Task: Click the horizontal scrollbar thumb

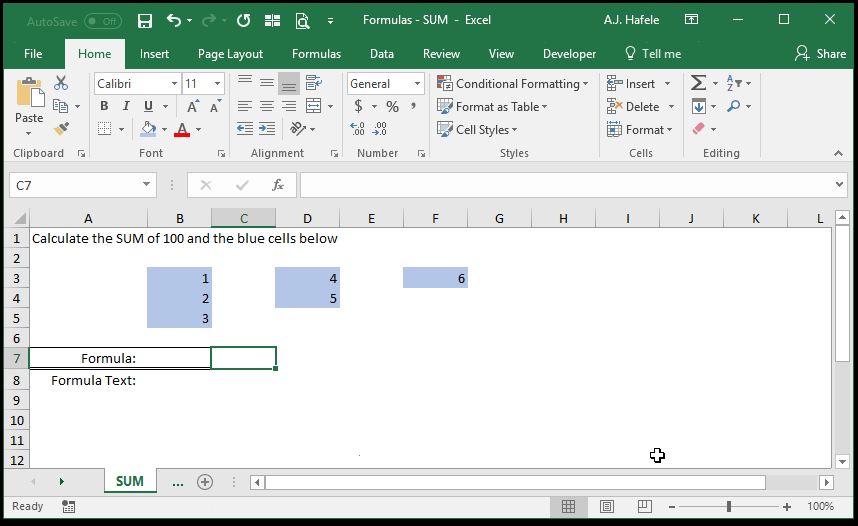Action: (x=515, y=482)
